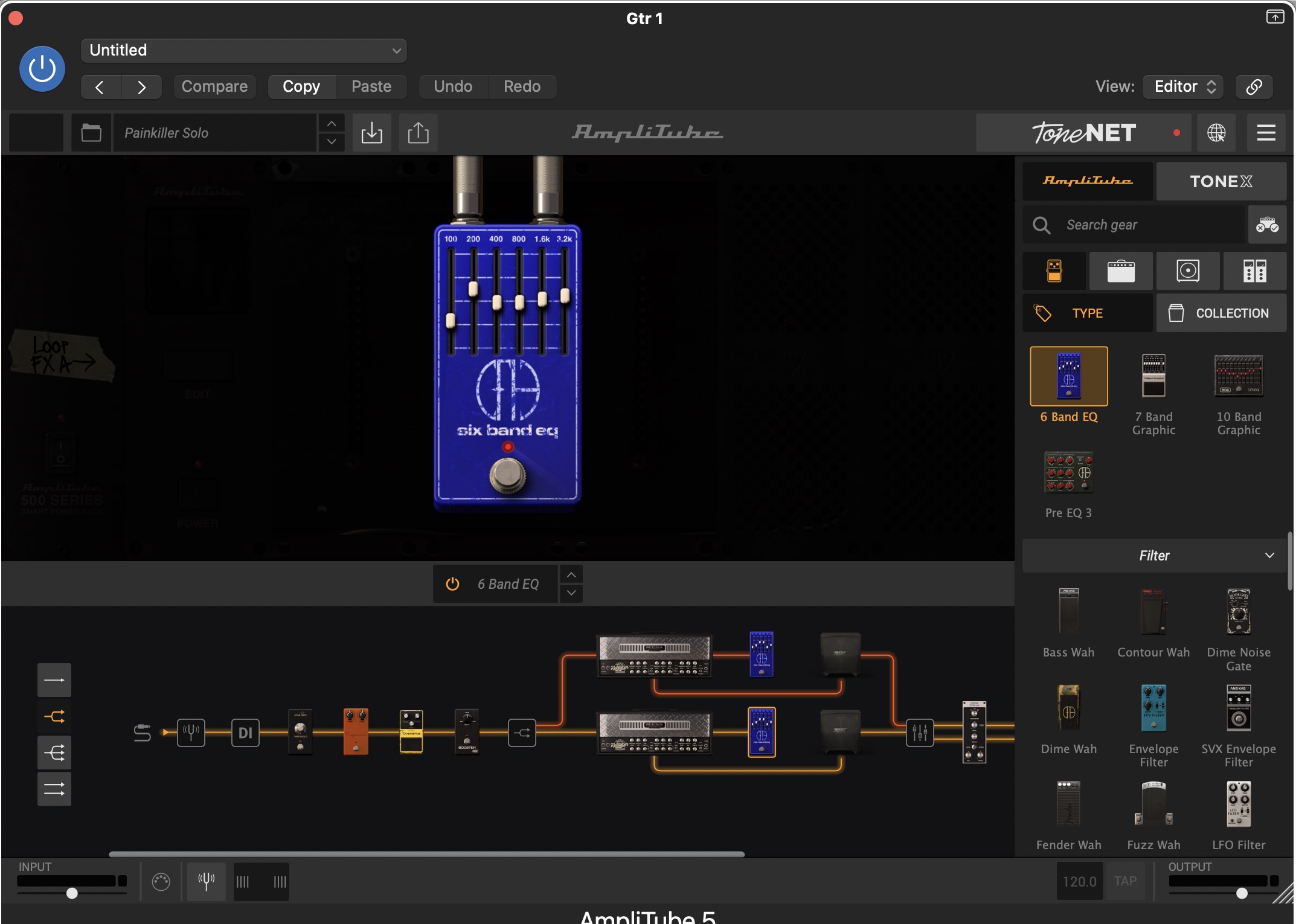Viewport: 1296px width, 924px height.
Task: Open the Untitled preset dropdown
Action: click(243, 50)
